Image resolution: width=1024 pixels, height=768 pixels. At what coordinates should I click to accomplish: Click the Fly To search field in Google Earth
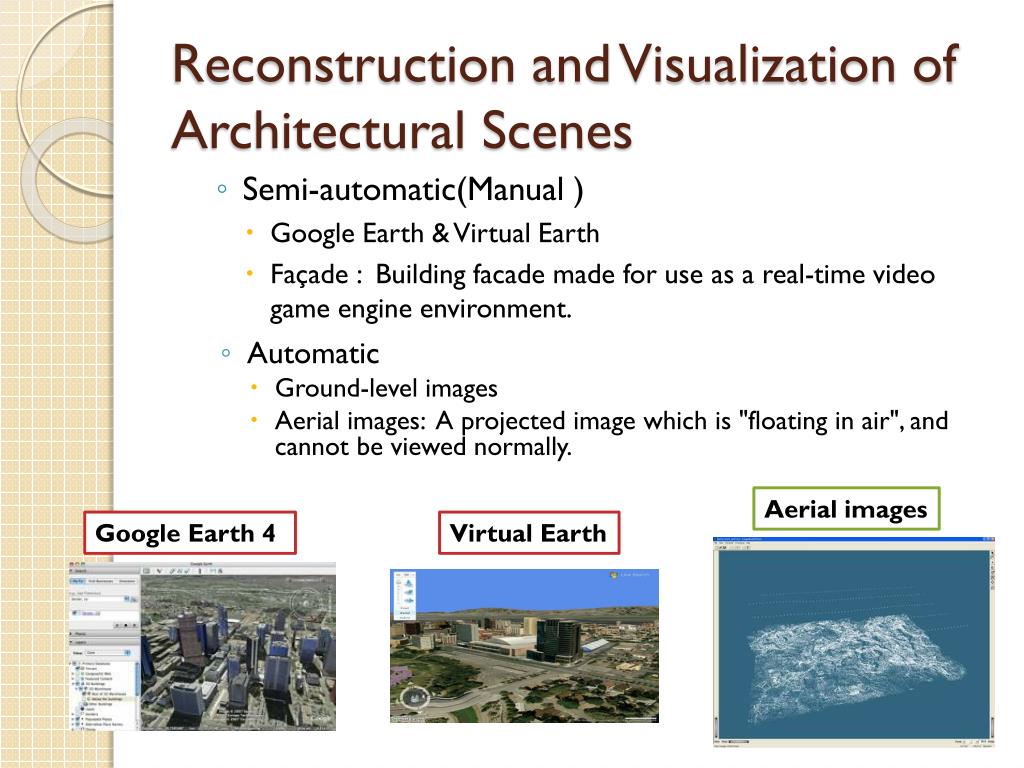click(97, 599)
